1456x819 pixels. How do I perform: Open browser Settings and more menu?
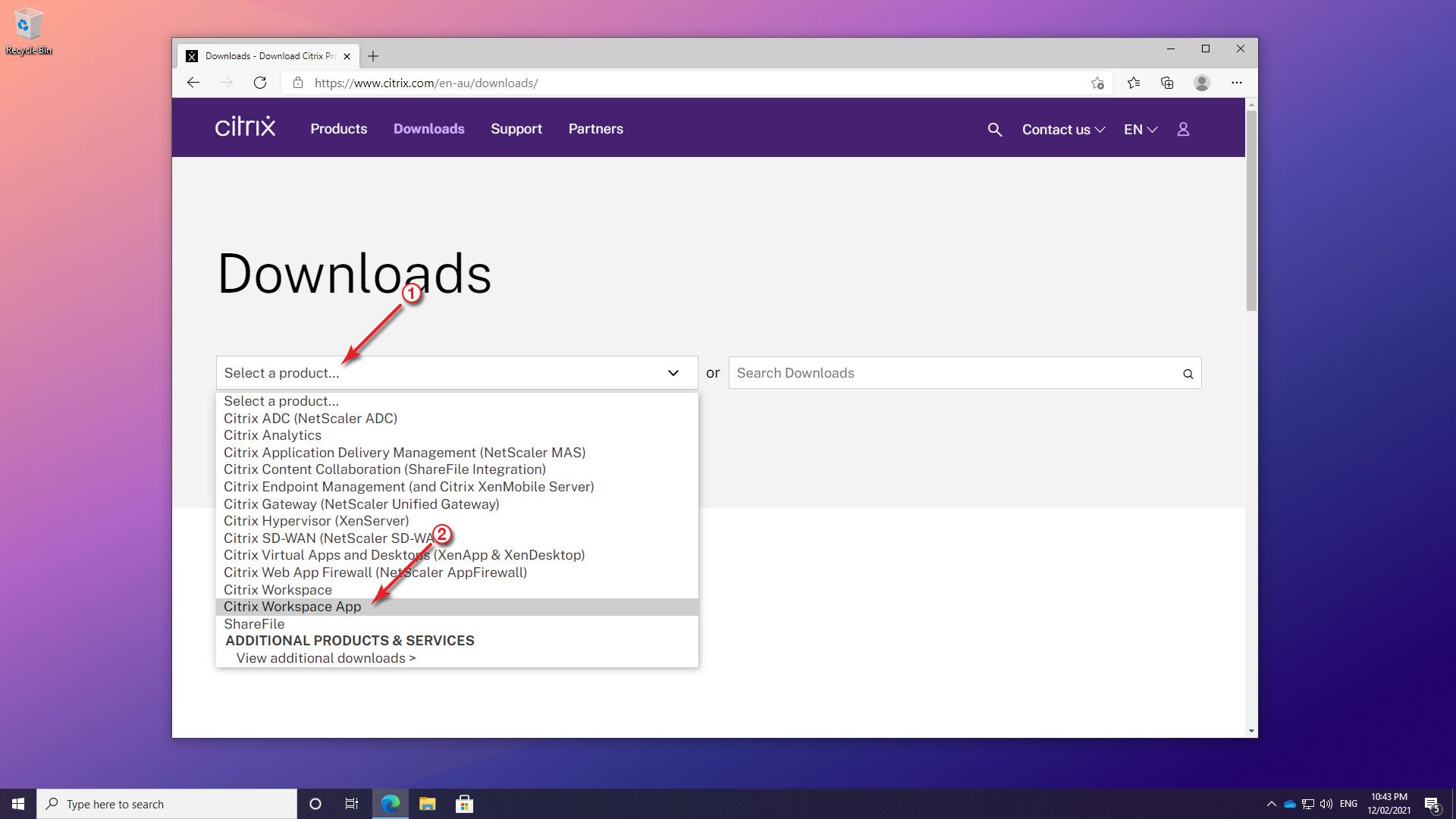point(1236,83)
